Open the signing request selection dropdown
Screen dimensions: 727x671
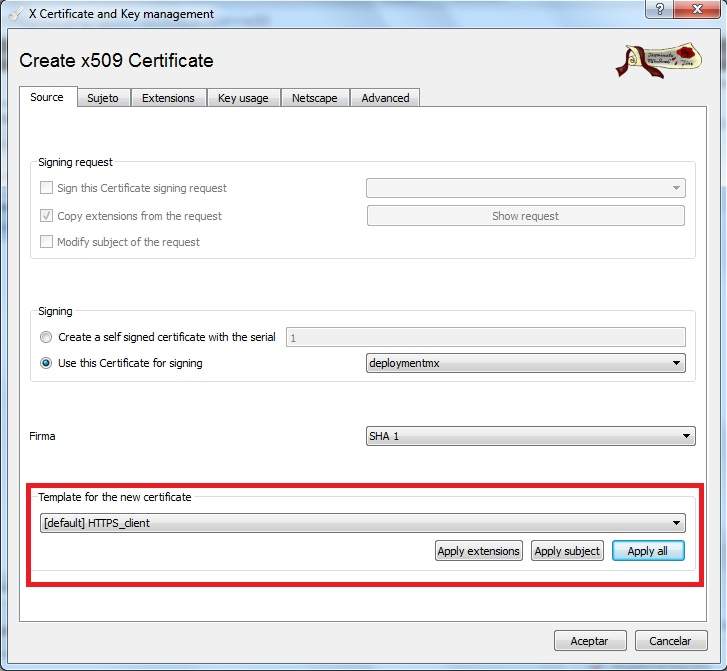[x=526, y=188]
